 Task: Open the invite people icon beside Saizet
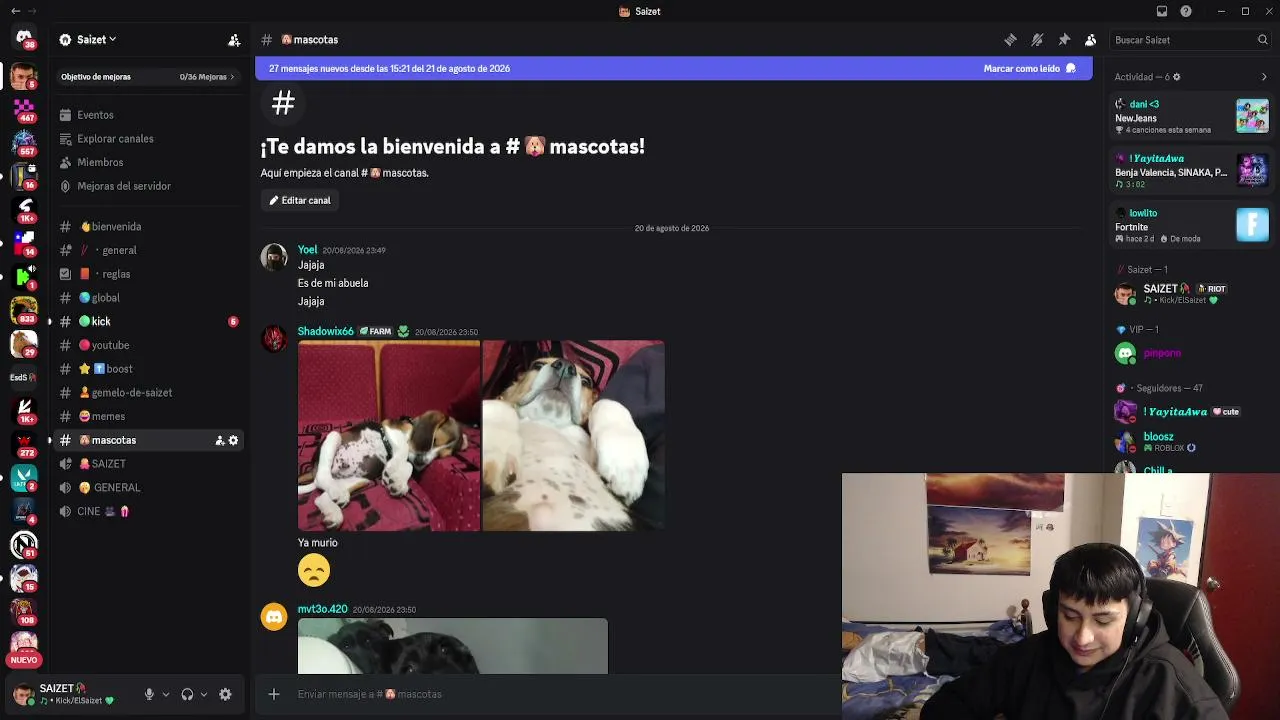pos(234,40)
